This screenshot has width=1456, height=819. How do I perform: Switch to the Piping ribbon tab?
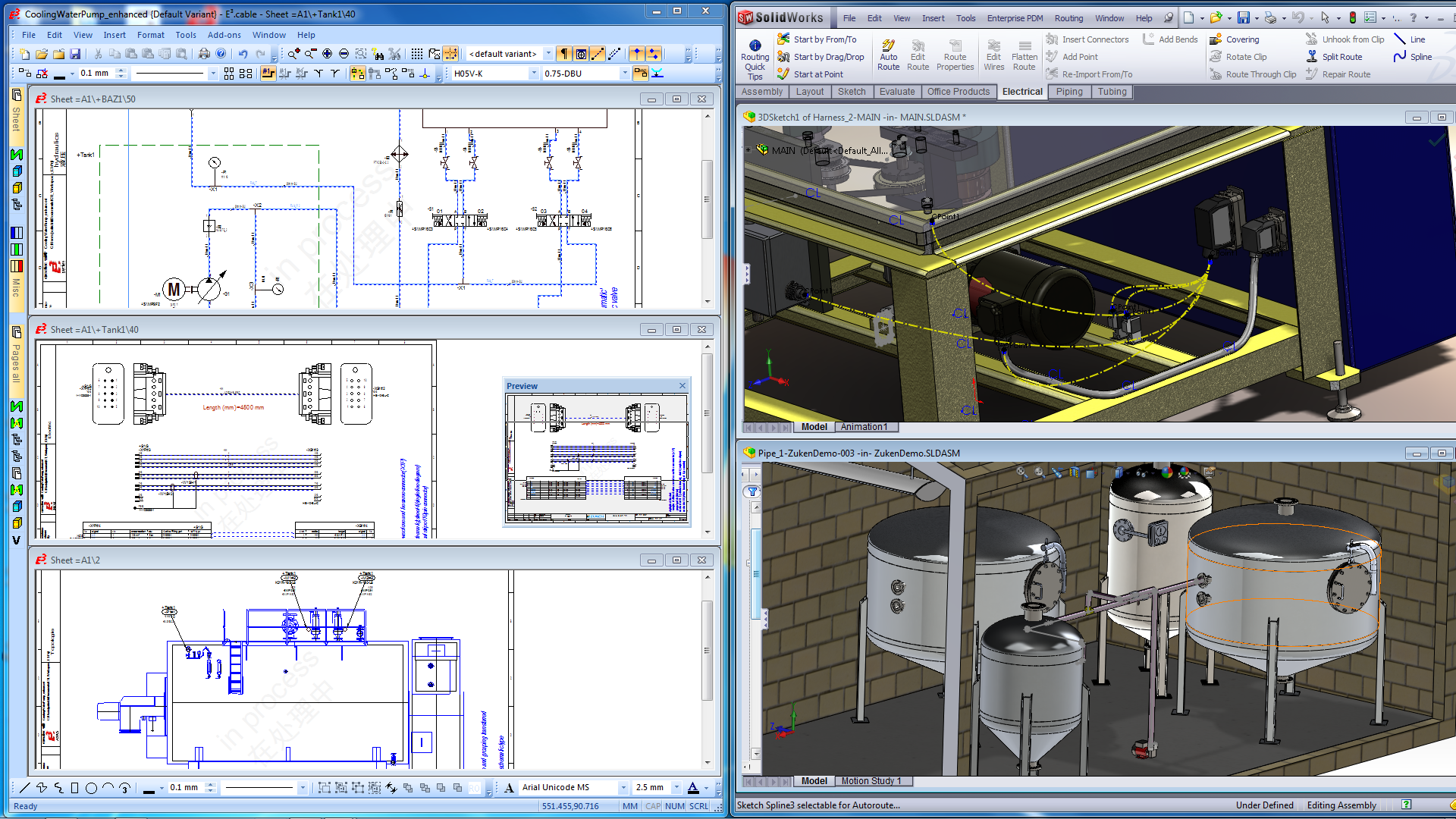pos(1069,92)
